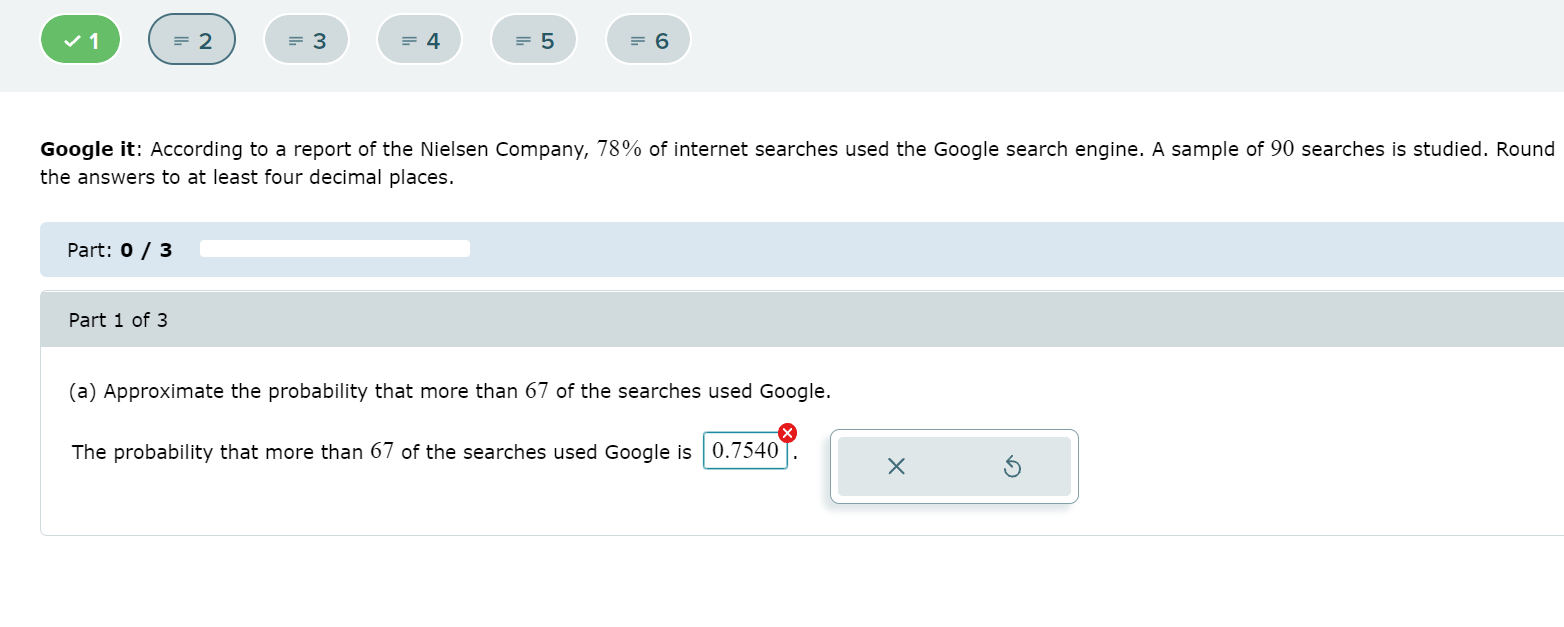This screenshot has width=1564, height=627.
Task: Click the undo revert-answer icon
Action: click(1012, 466)
